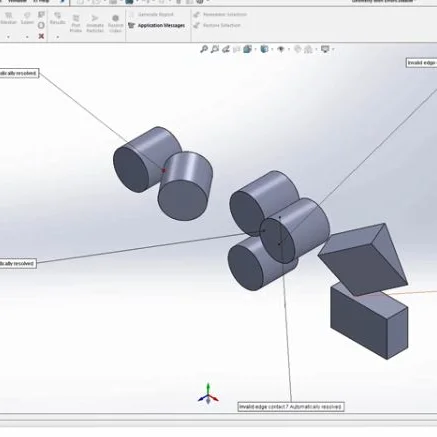Click the small ribbon icon above the circle icon
Viewport: 437px width, 437px height.
click(x=41, y=15)
